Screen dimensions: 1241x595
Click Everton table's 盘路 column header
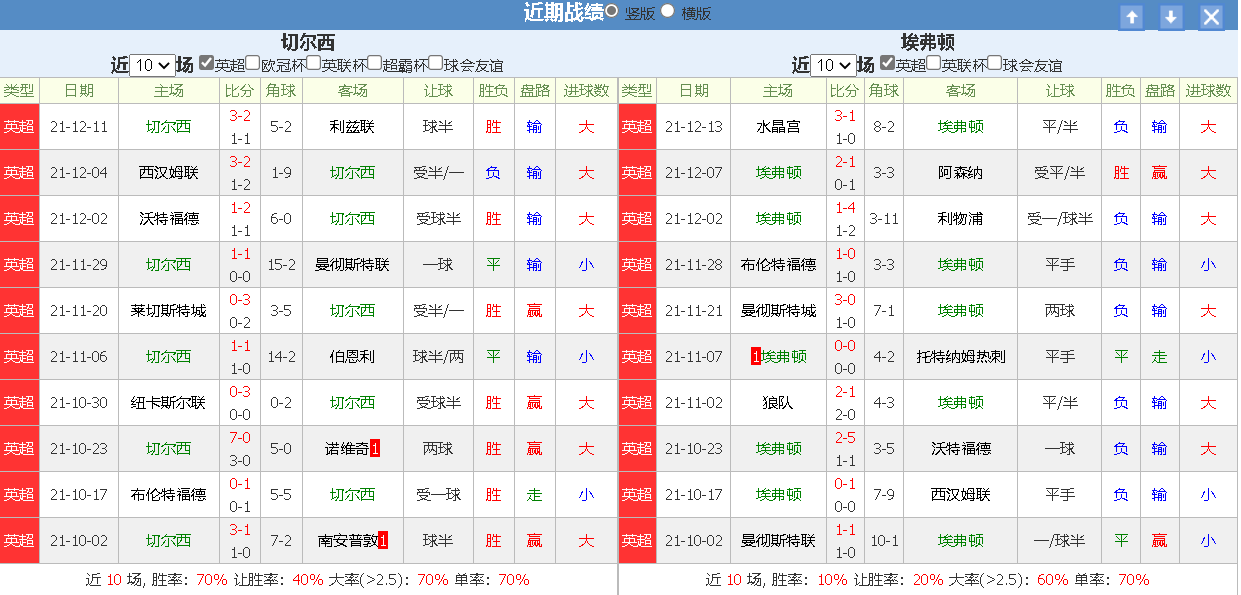pyautogui.click(x=1159, y=91)
